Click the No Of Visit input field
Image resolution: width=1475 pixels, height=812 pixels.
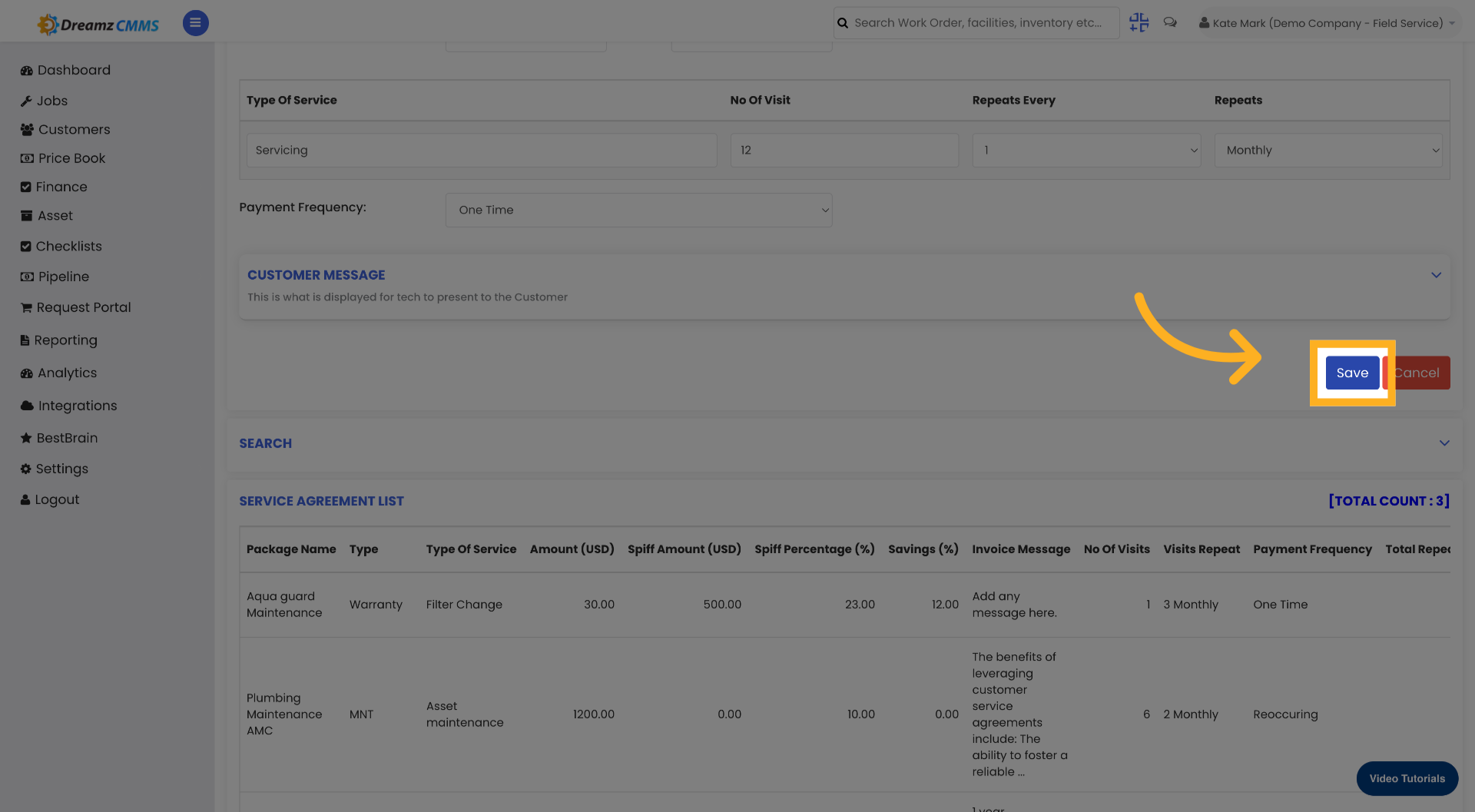[x=844, y=151]
